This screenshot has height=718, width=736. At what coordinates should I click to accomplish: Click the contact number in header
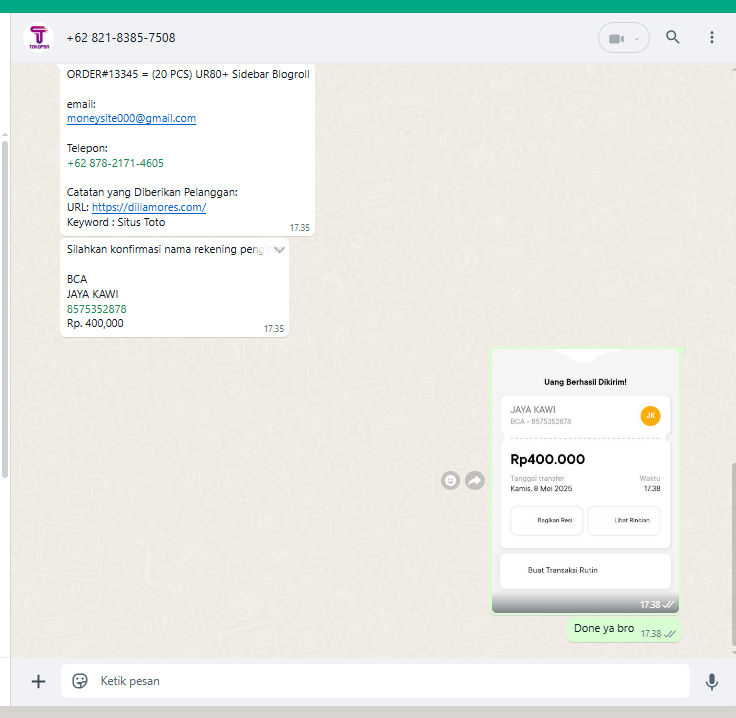coord(121,38)
